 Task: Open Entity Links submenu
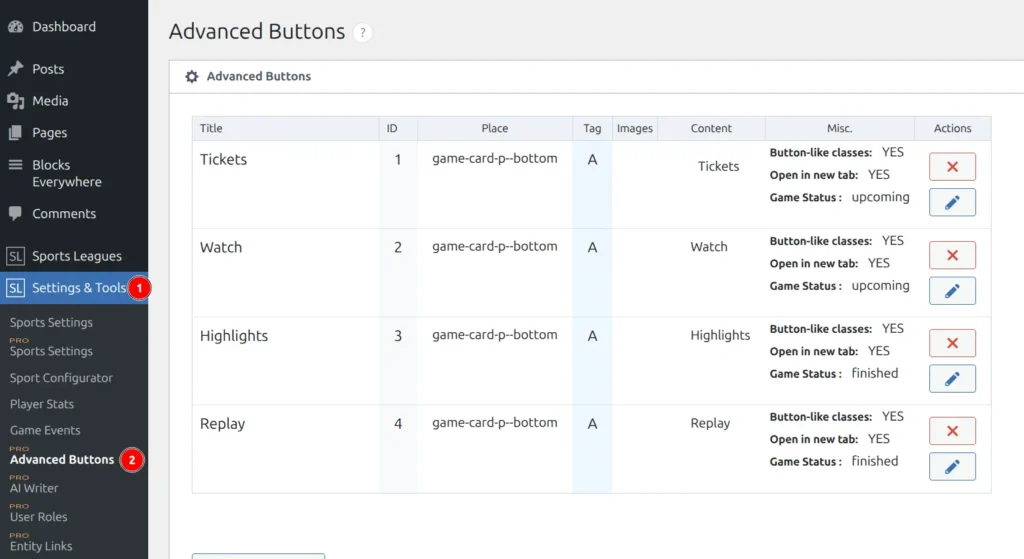[40, 546]
